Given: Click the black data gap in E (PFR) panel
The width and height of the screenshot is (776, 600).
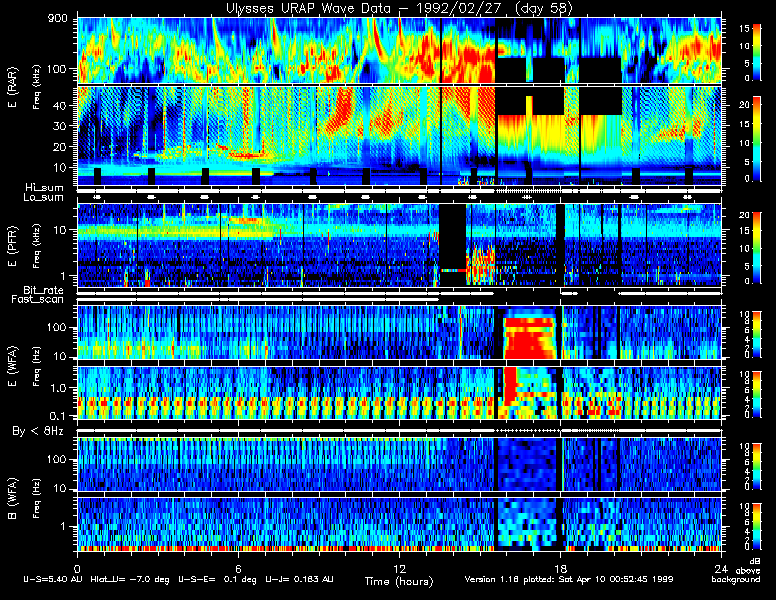Looking at the screenshot, I should pyautogui.click(x=452, y=245).
